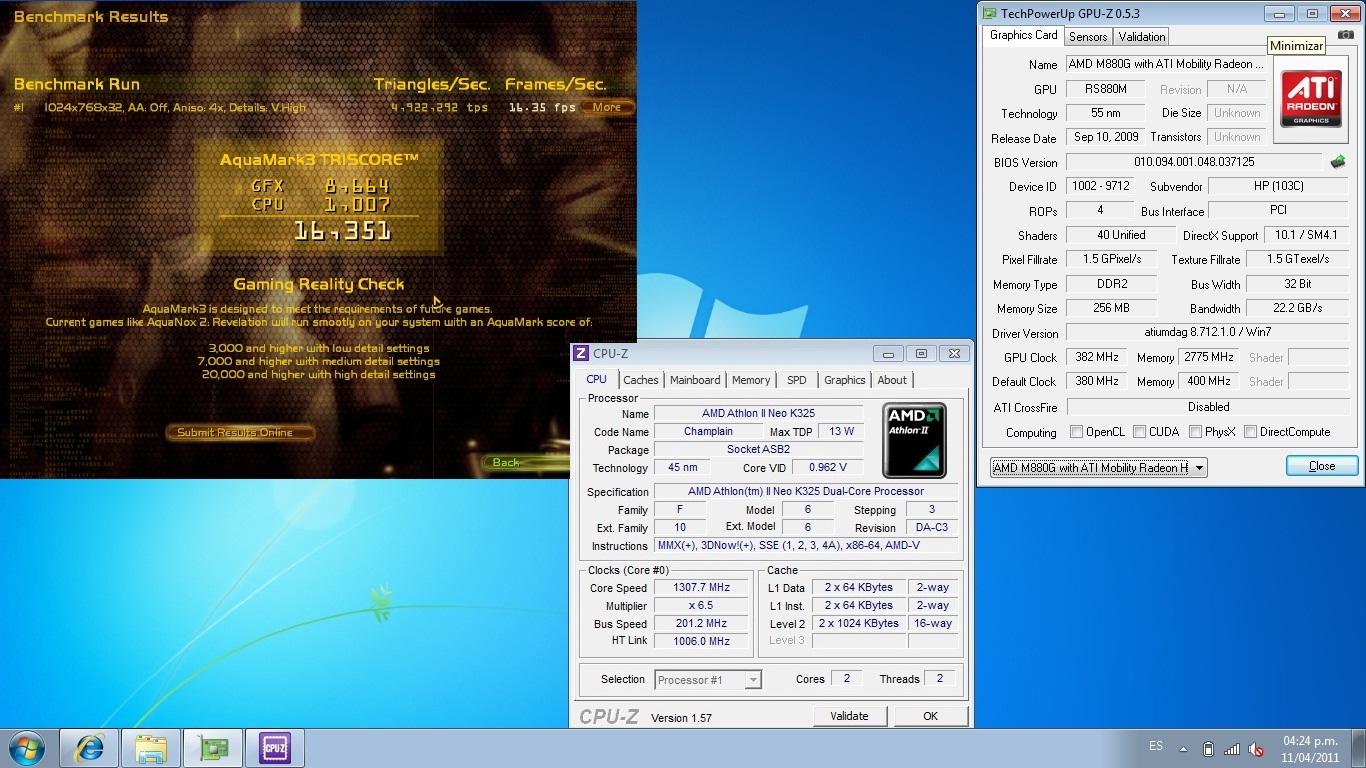Enable the OpenCL checkbox
Screen dimensions: 1366x768
[1076, 432]
